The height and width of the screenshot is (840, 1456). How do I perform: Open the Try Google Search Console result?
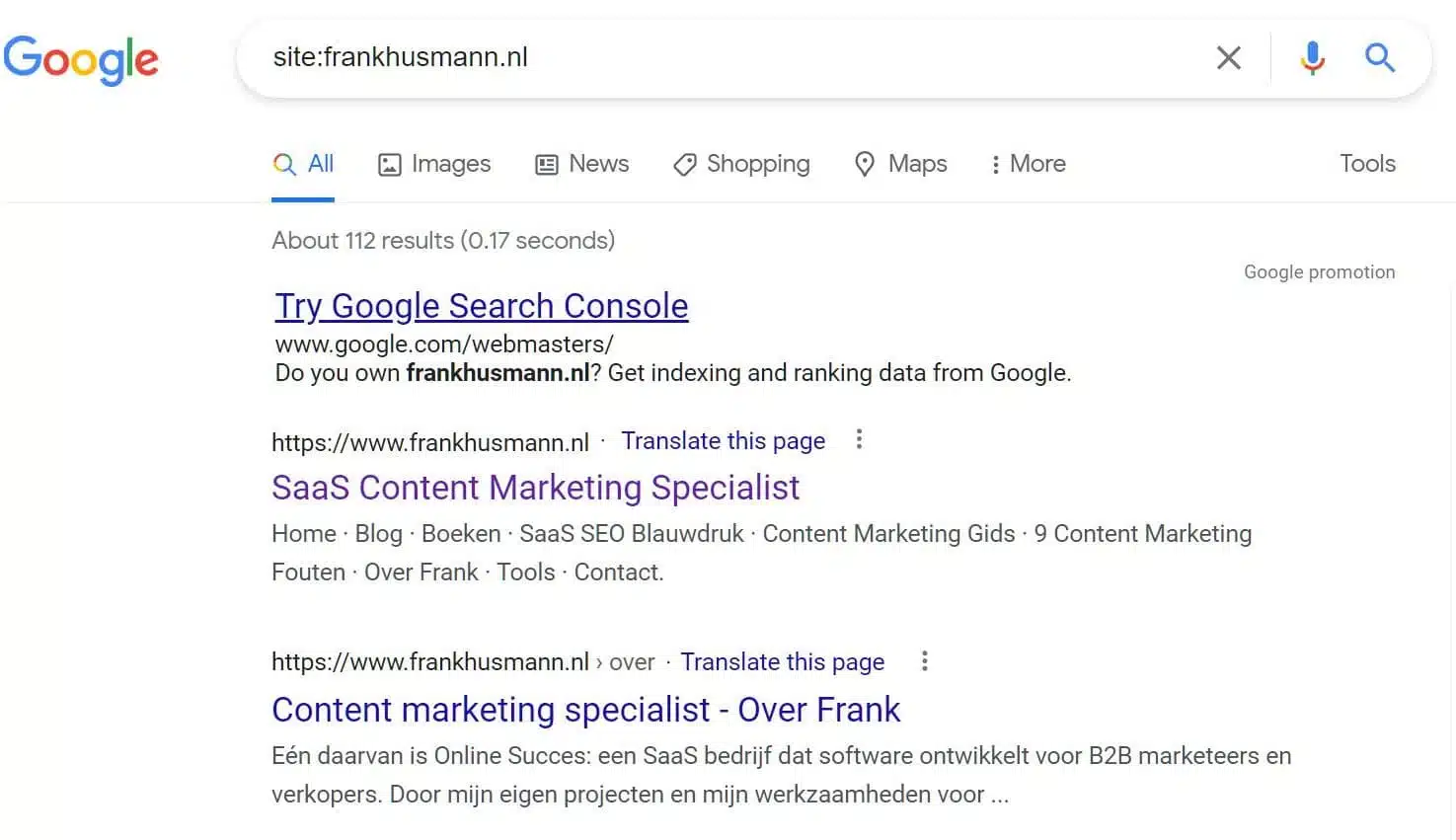tap(481, 306)
